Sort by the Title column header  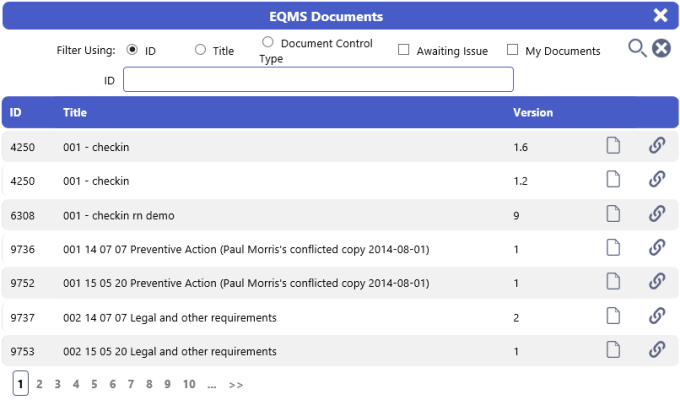[75, 112]
